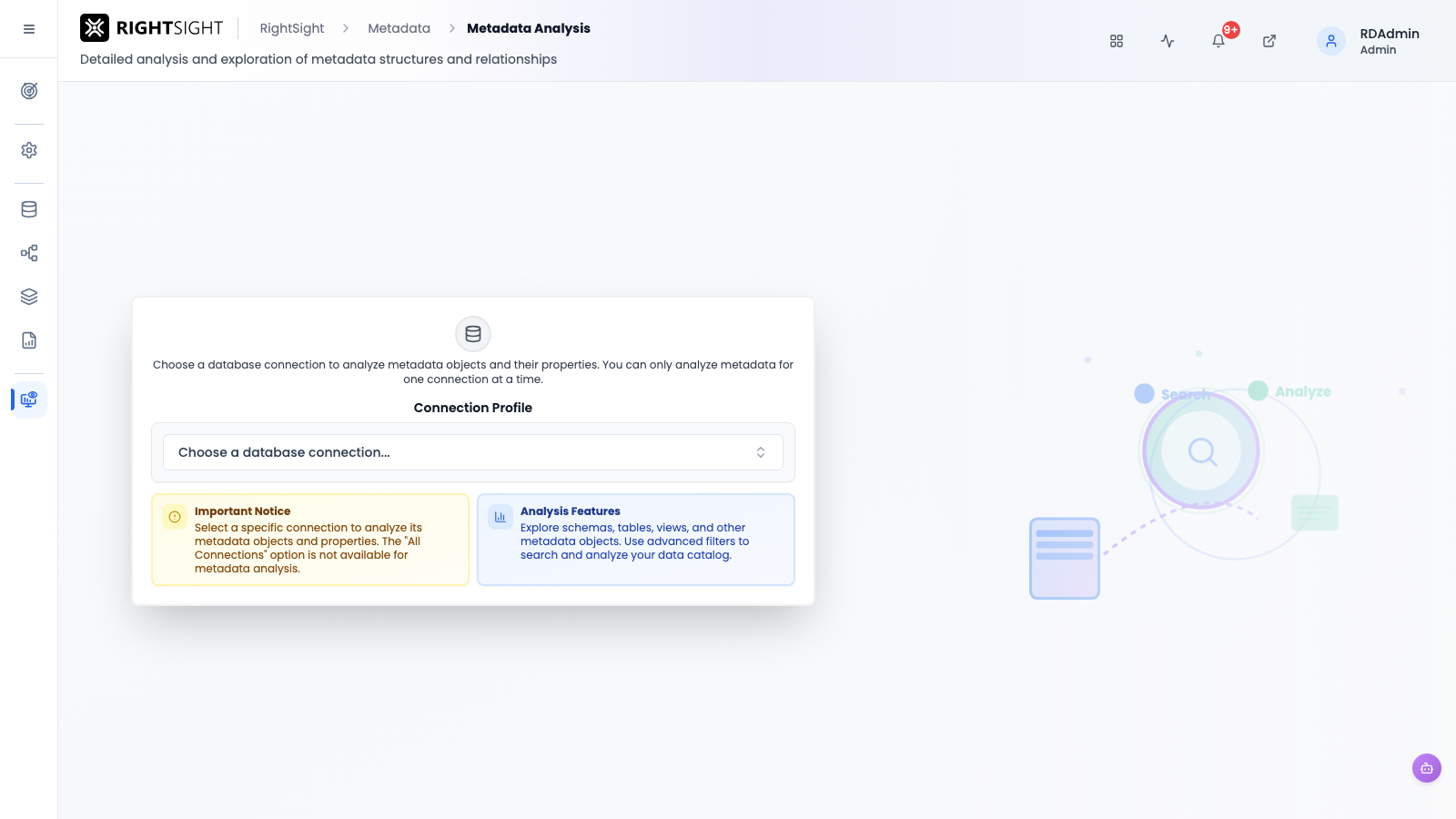The image size is (1456, 819).
Task: Click the RIGHTSIGHT logo
Action: click(151, 28)
